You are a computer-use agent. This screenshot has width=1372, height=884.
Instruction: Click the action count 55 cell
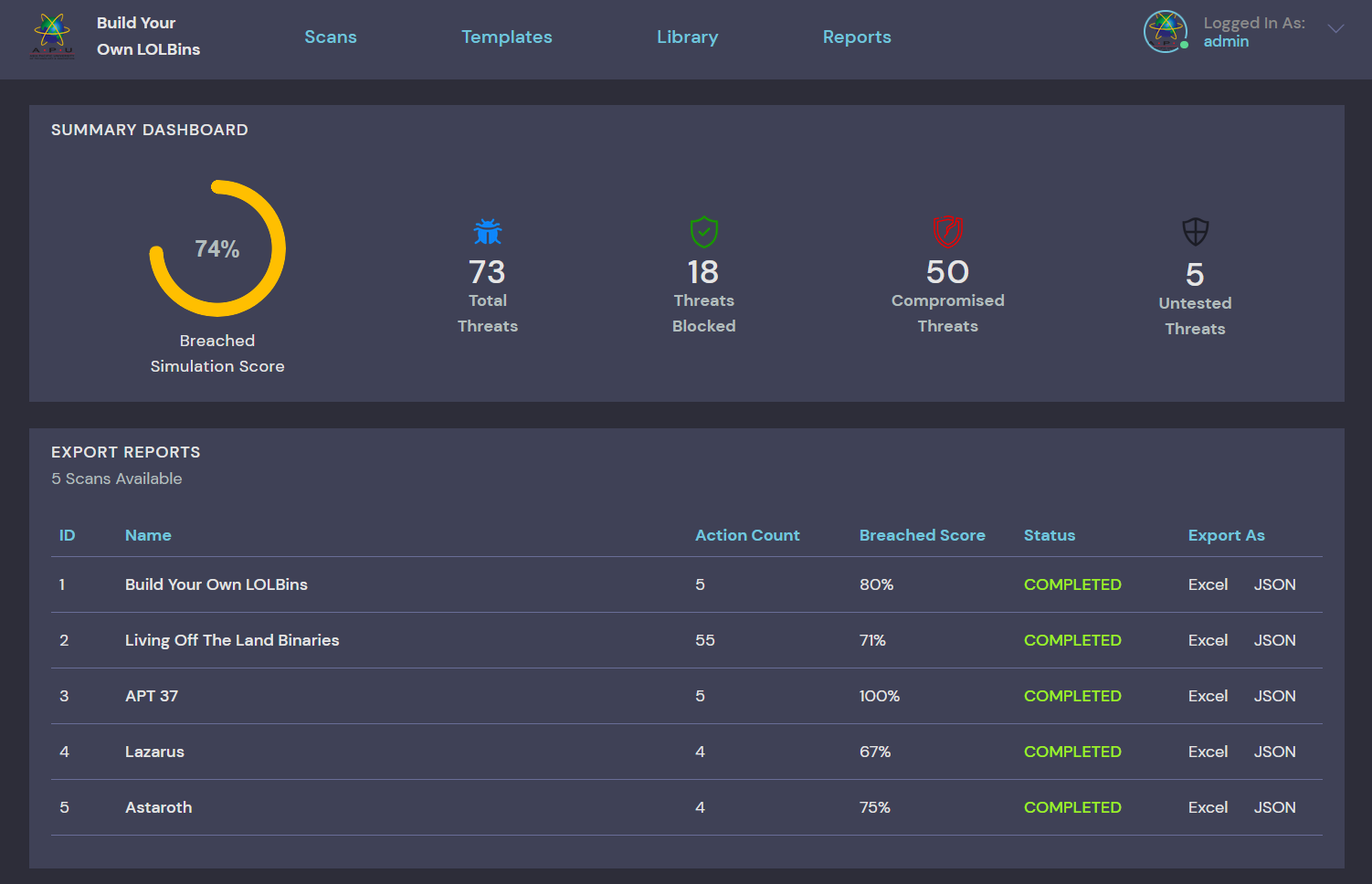click(x=705, y=640)
